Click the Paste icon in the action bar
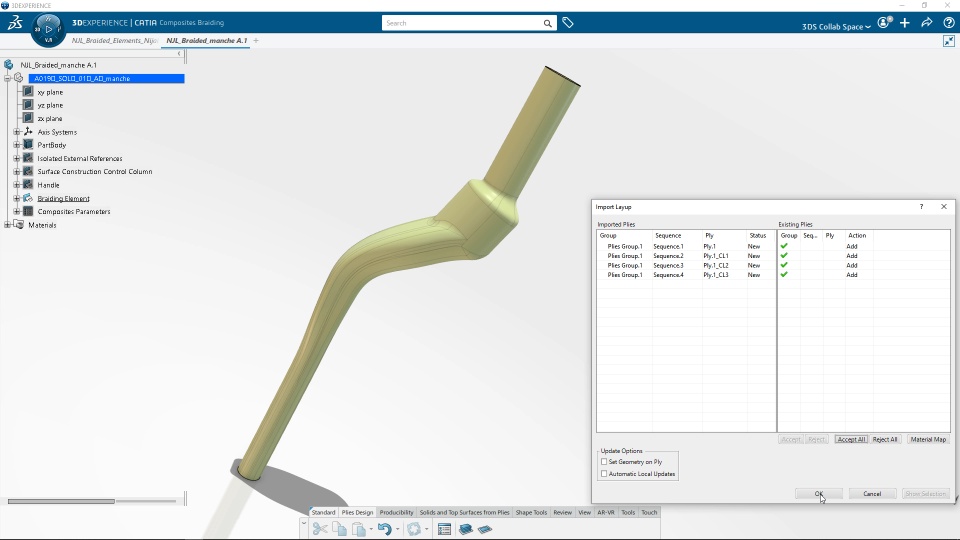The width and height of the screenshot is (960, 540). tap(359, 529)
